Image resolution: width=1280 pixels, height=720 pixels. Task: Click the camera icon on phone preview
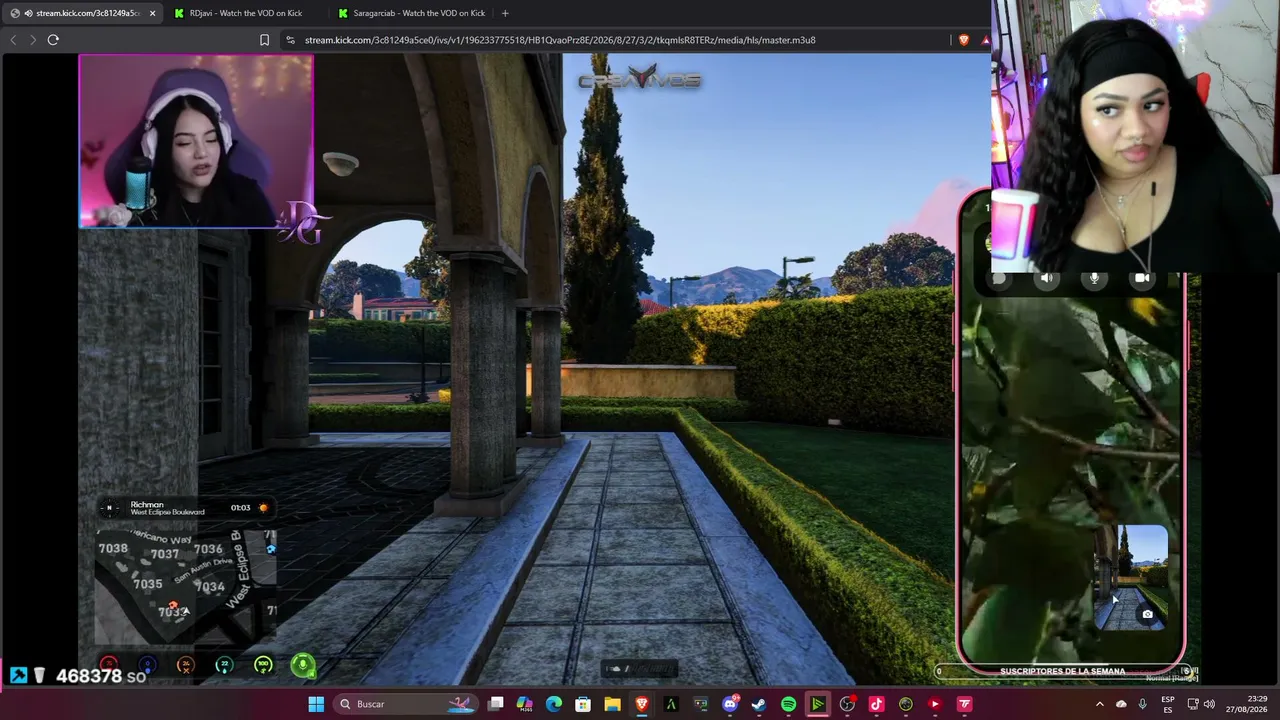tap(1147, 614)
